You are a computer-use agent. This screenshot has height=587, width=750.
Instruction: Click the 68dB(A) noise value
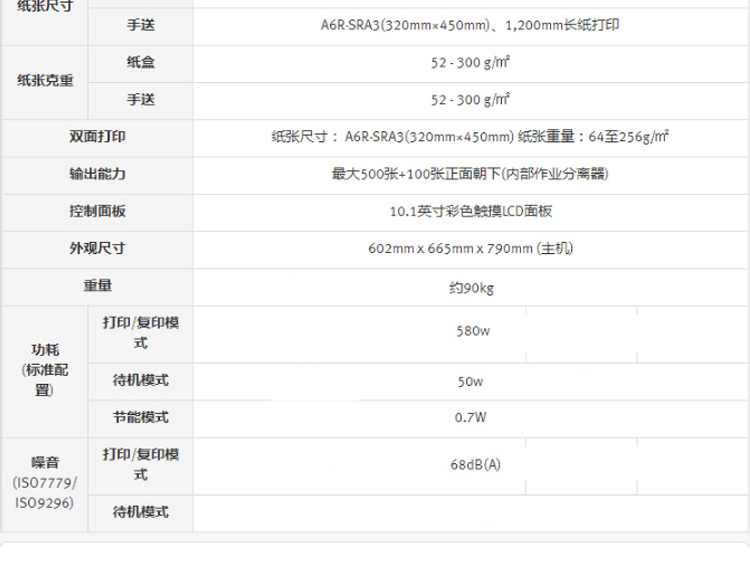469,465
